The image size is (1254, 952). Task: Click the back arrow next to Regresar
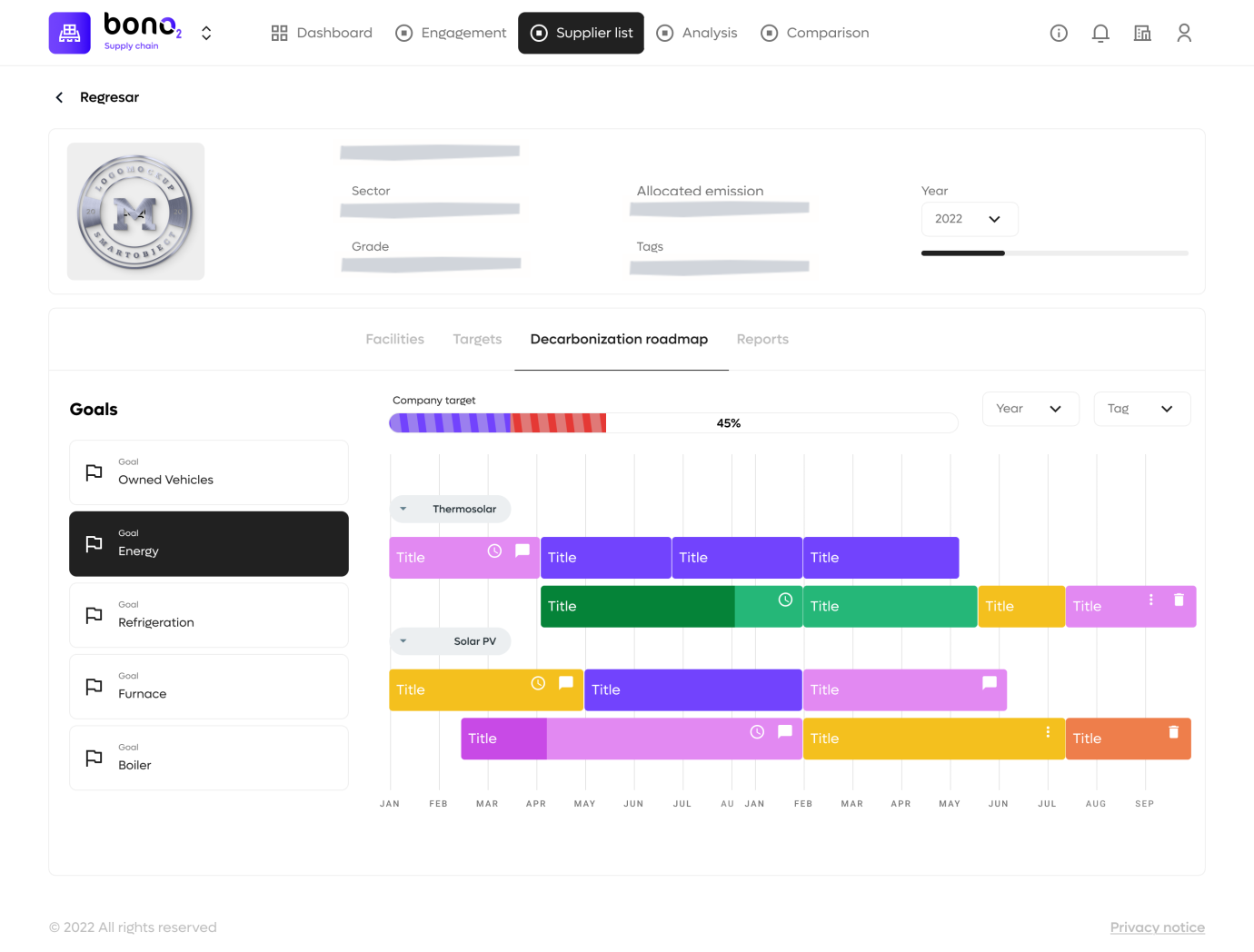click(x=59, y=97)
